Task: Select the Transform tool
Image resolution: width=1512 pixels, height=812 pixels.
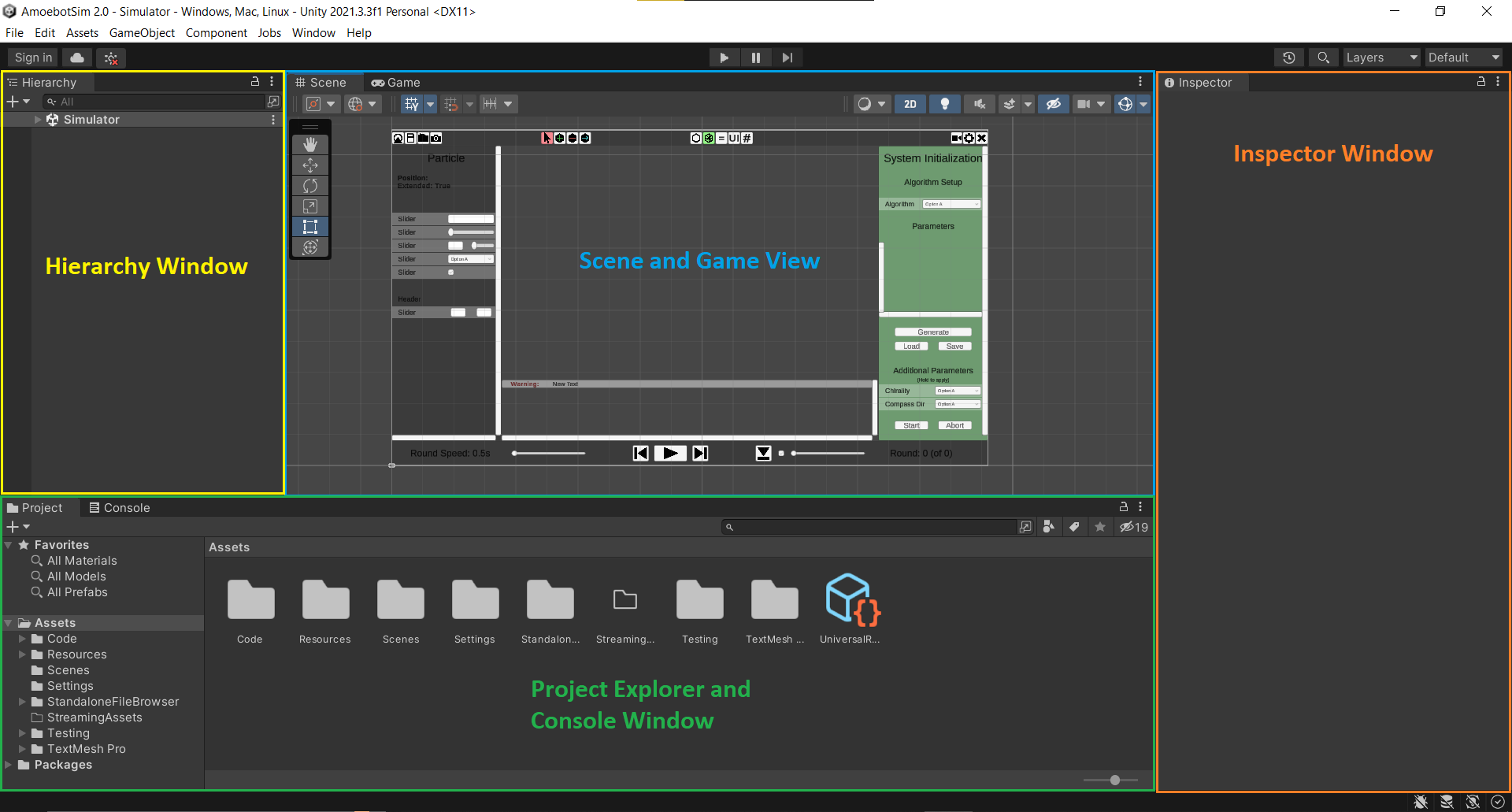Action: [x=310, y=247]
